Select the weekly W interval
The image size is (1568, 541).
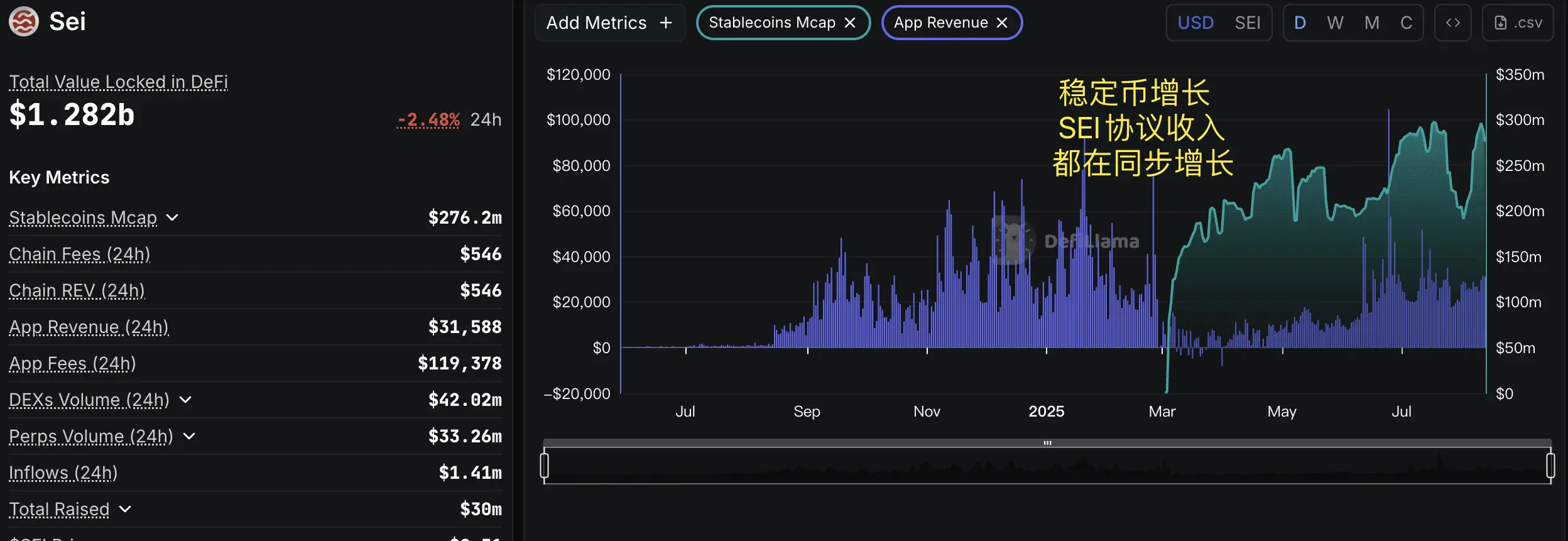point(1335,23)
